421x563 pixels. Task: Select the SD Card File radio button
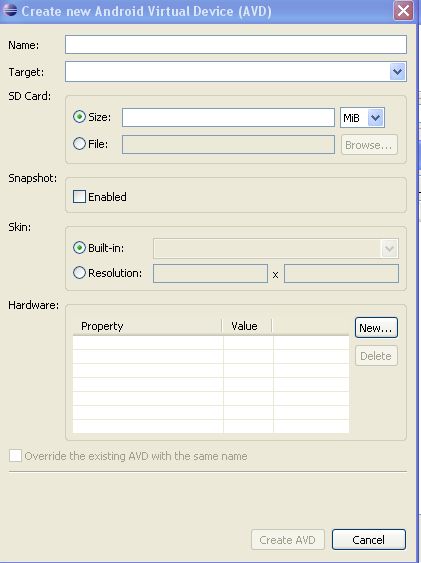(79, 144)
